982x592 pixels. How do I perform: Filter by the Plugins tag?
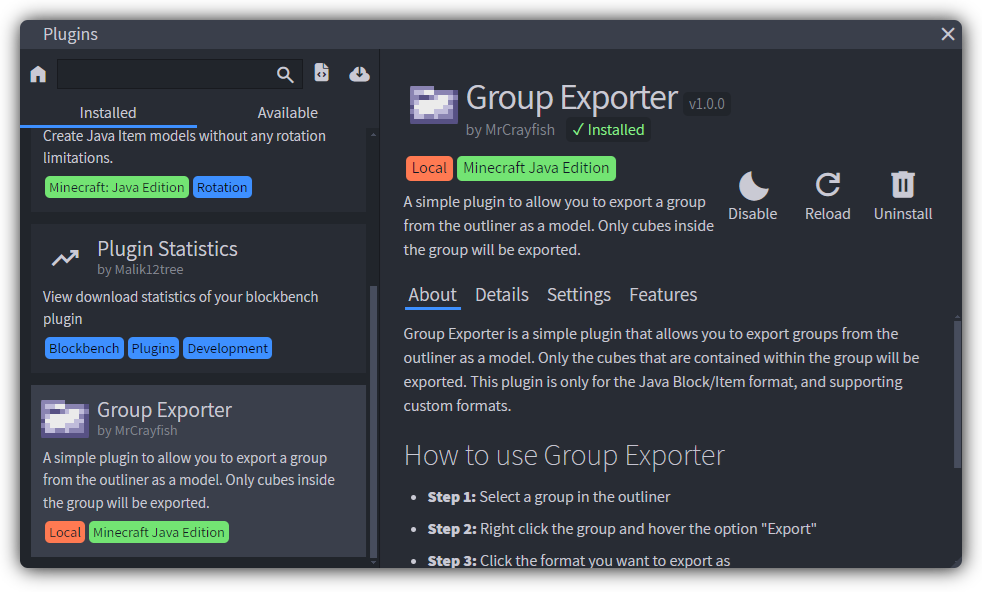153,348
